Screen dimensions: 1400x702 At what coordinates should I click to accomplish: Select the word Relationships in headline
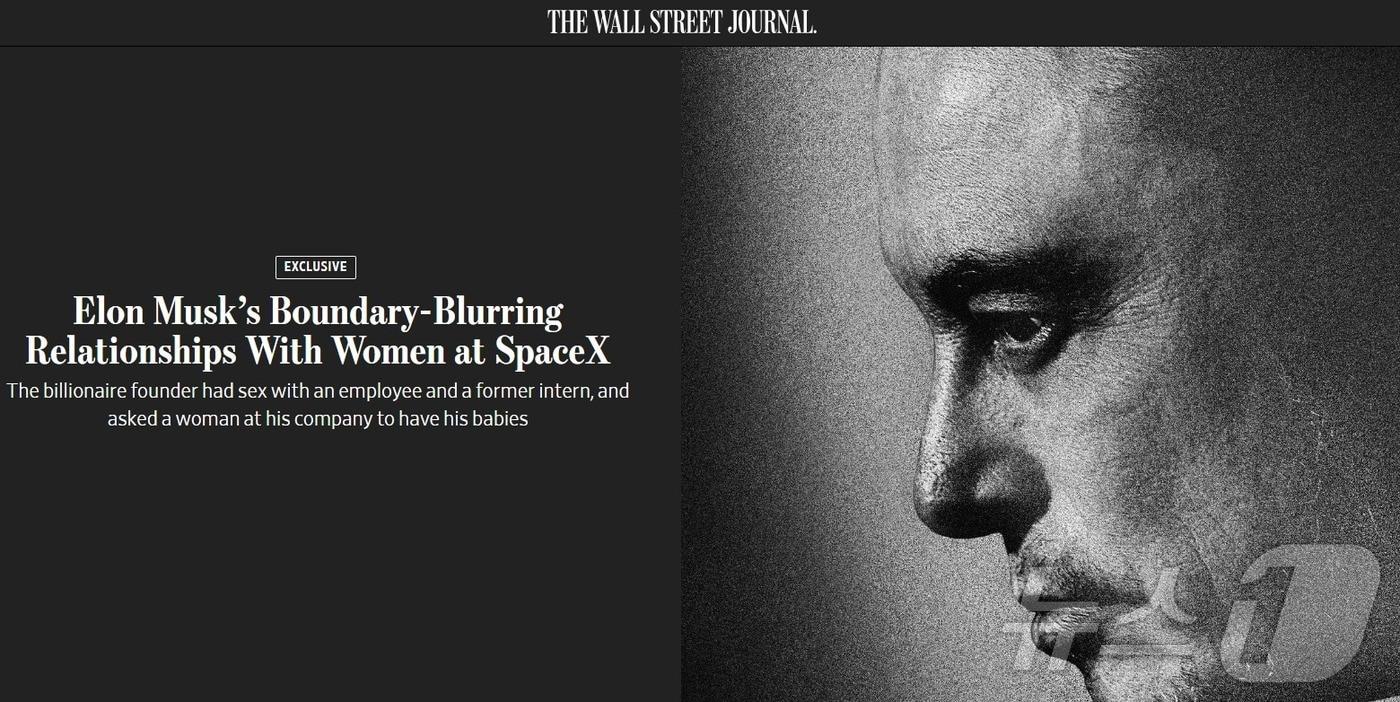[x=131, y=351]
